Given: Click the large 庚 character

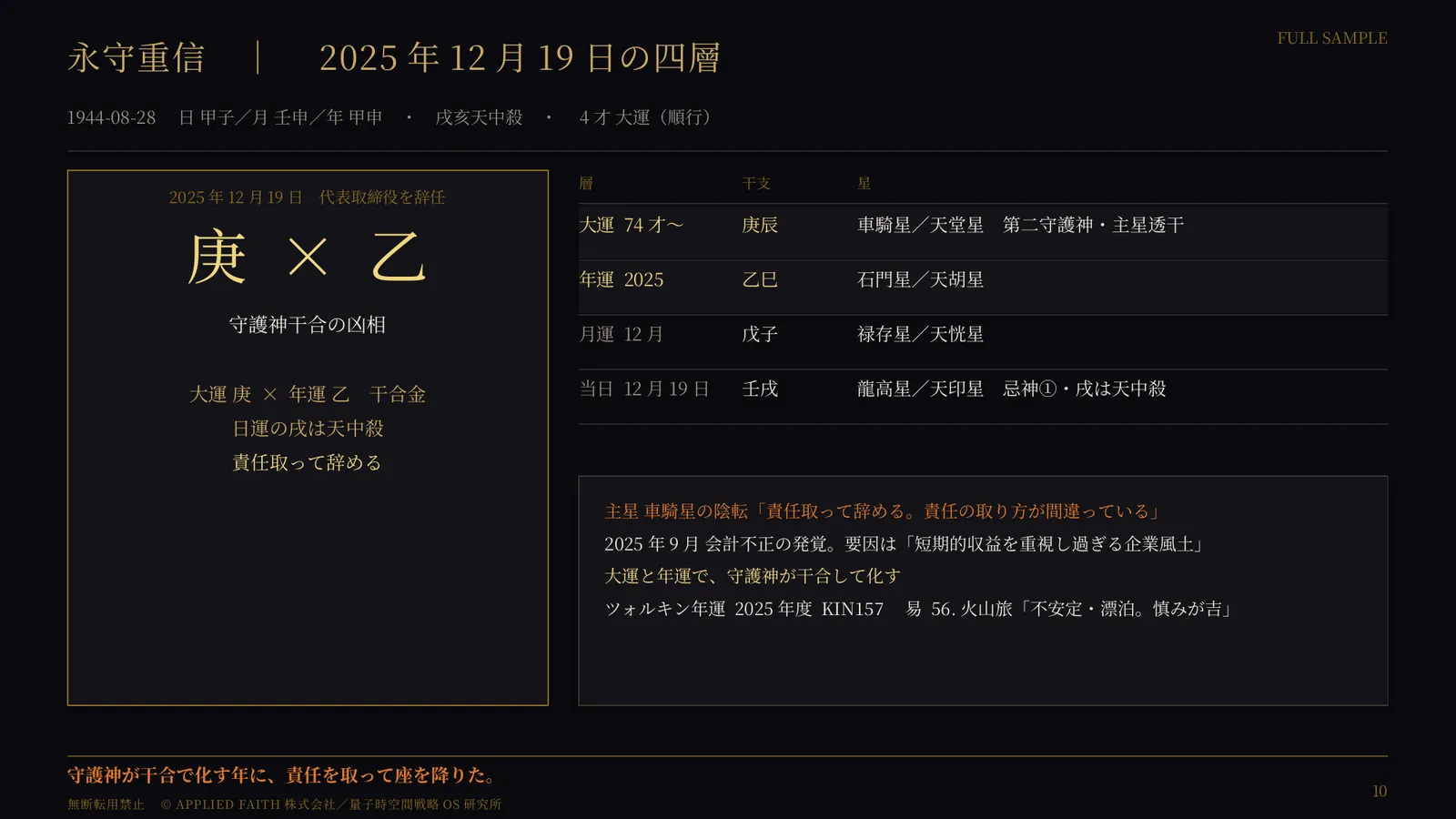Looking at the screenshot, I should point(217,258).
